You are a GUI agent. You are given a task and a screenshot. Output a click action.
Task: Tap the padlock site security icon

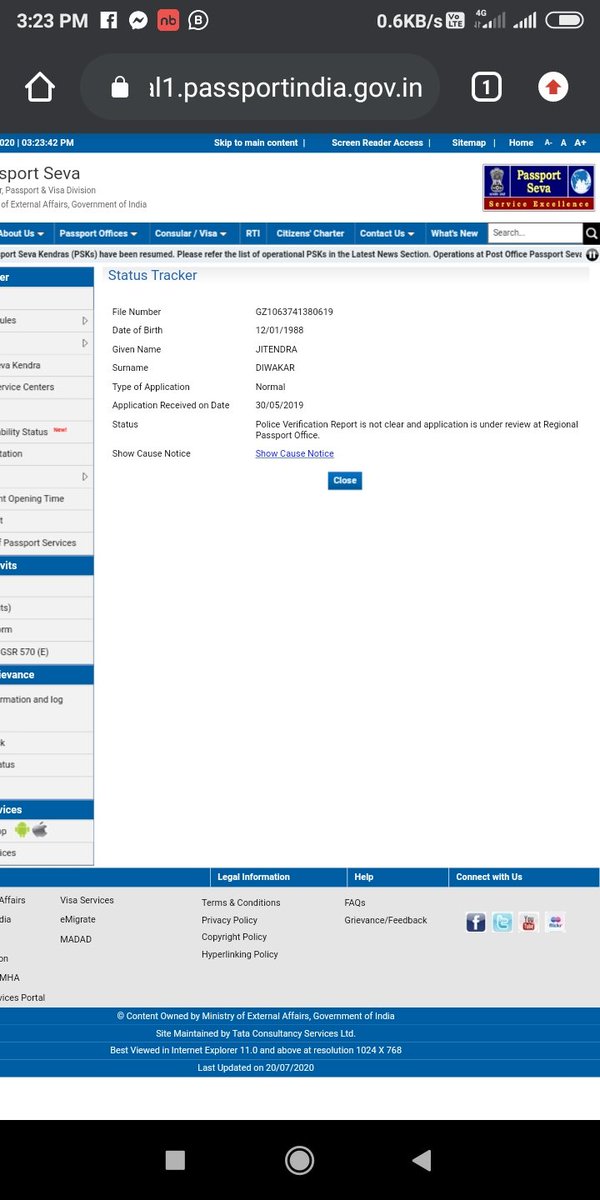coord(120,88)
